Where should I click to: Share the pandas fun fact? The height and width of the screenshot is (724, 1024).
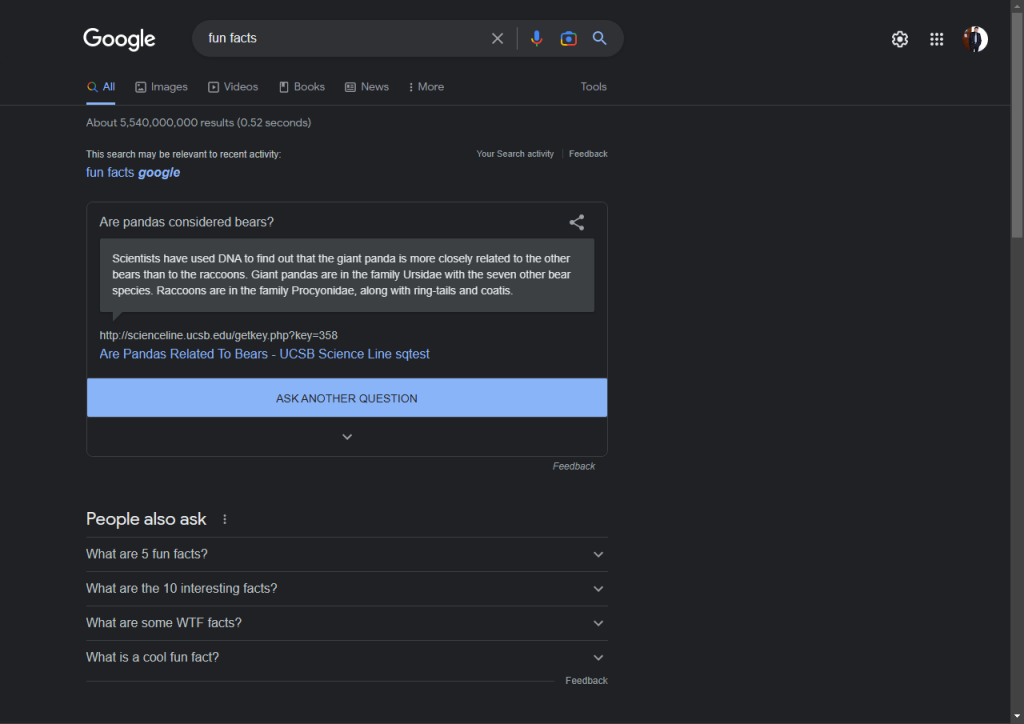(x=576, y=223)
